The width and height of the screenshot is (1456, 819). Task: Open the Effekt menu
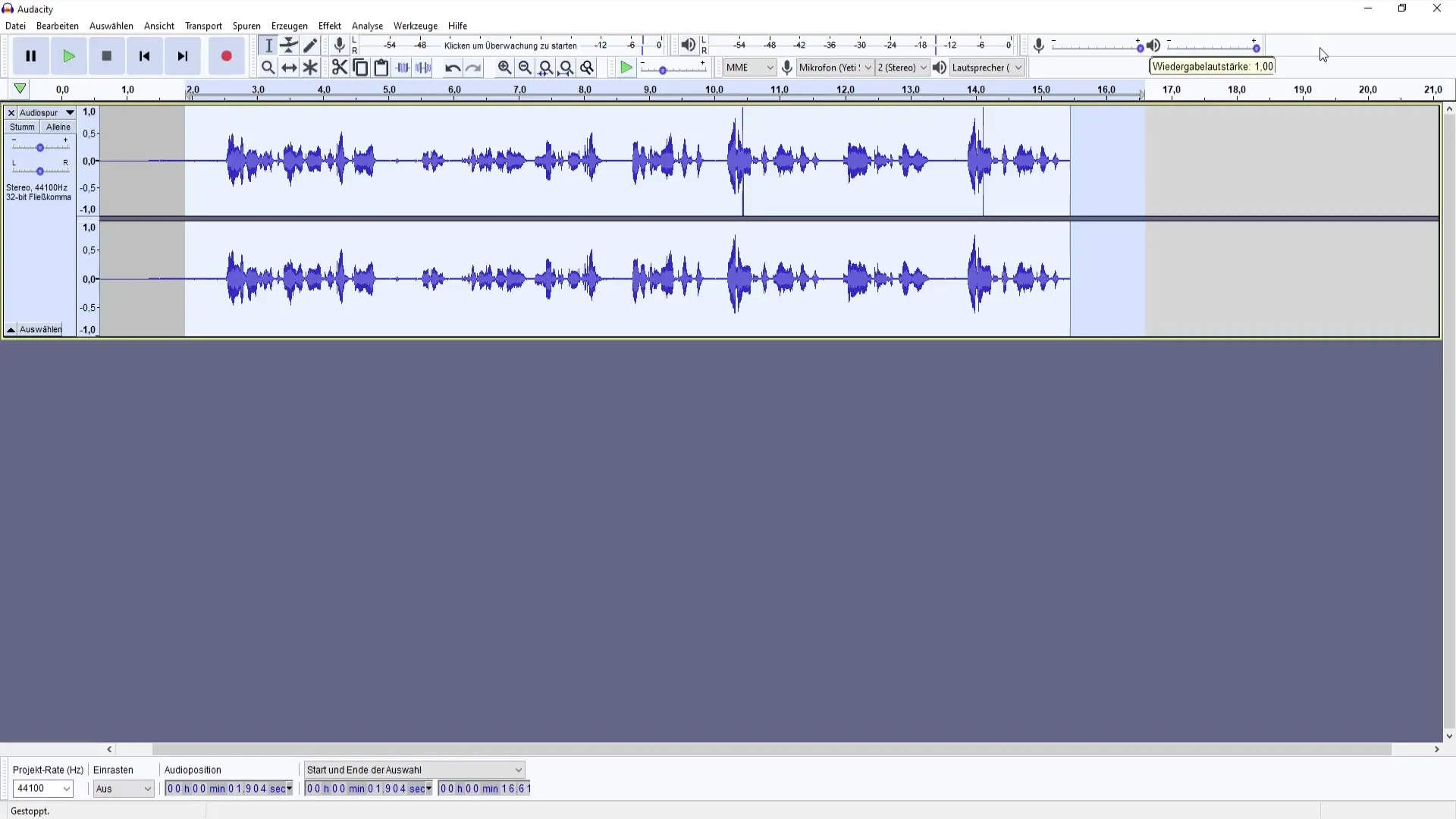[330, 26]
